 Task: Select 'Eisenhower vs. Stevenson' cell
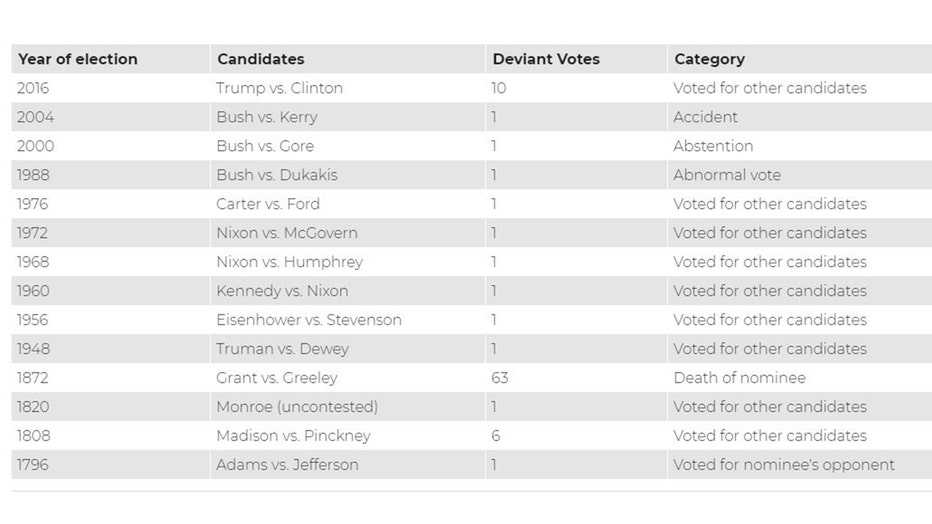tap(308, 320)
